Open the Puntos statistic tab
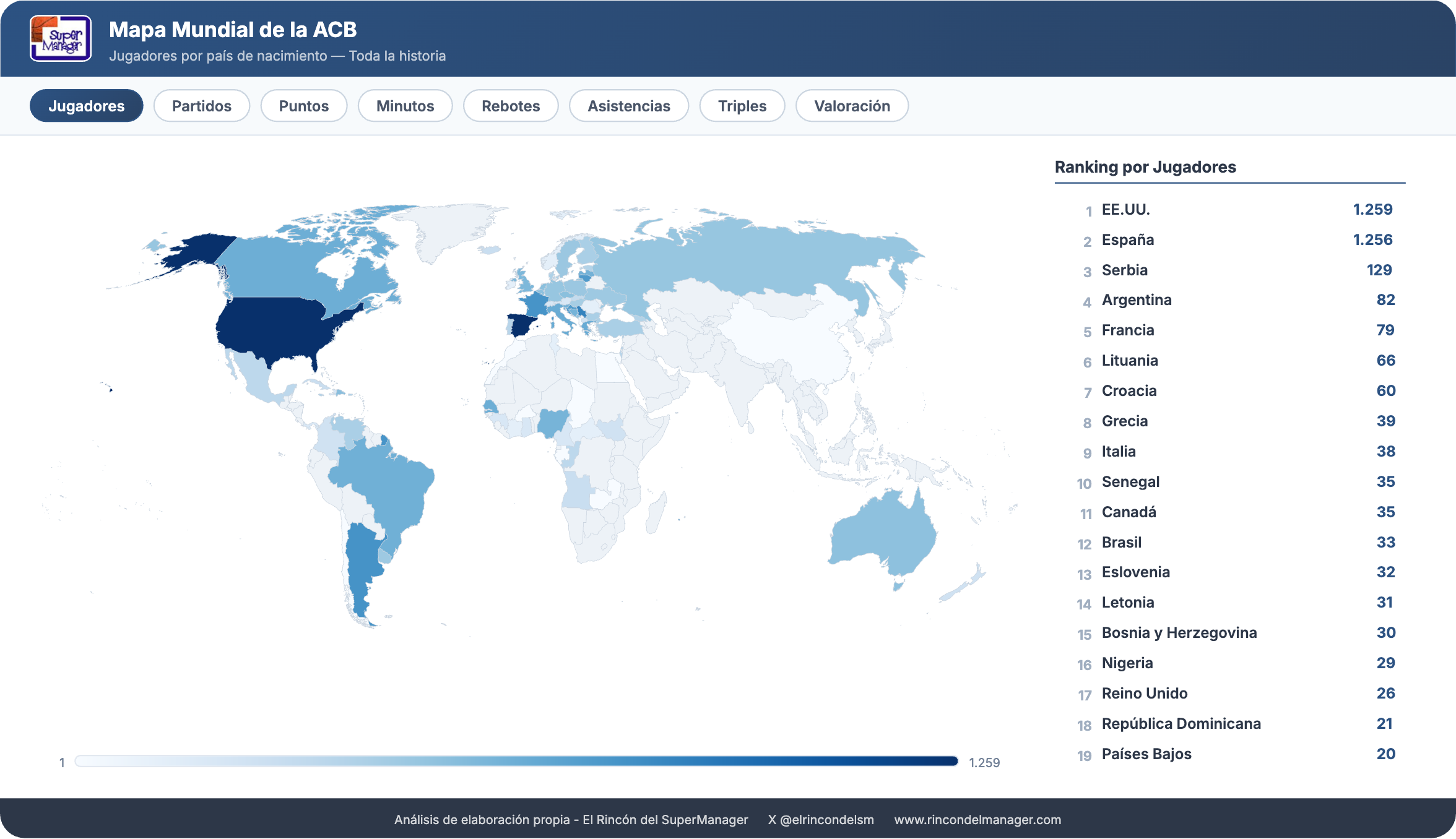This screenshot has height=839, width=1456. [303, 106]
